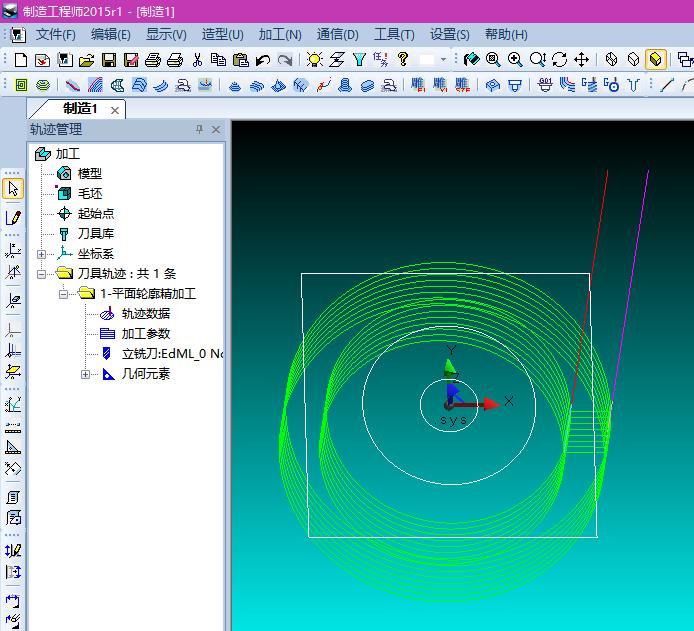Switch to the 制造1 document tab

pos(79,108)
